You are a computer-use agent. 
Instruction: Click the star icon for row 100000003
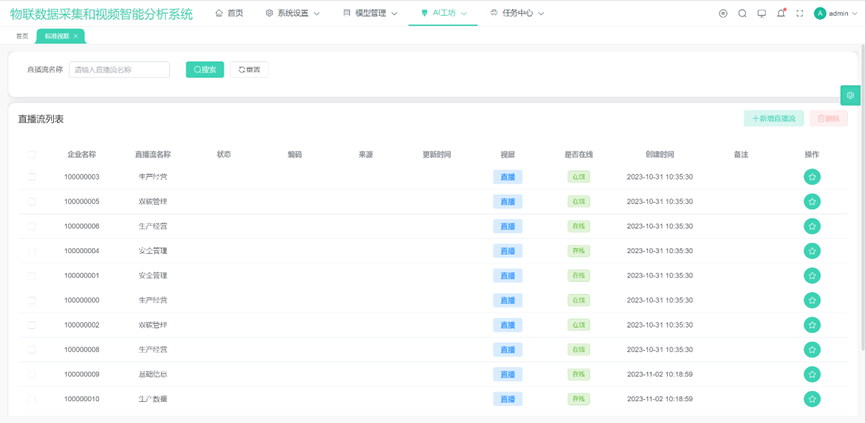[811, 177]
